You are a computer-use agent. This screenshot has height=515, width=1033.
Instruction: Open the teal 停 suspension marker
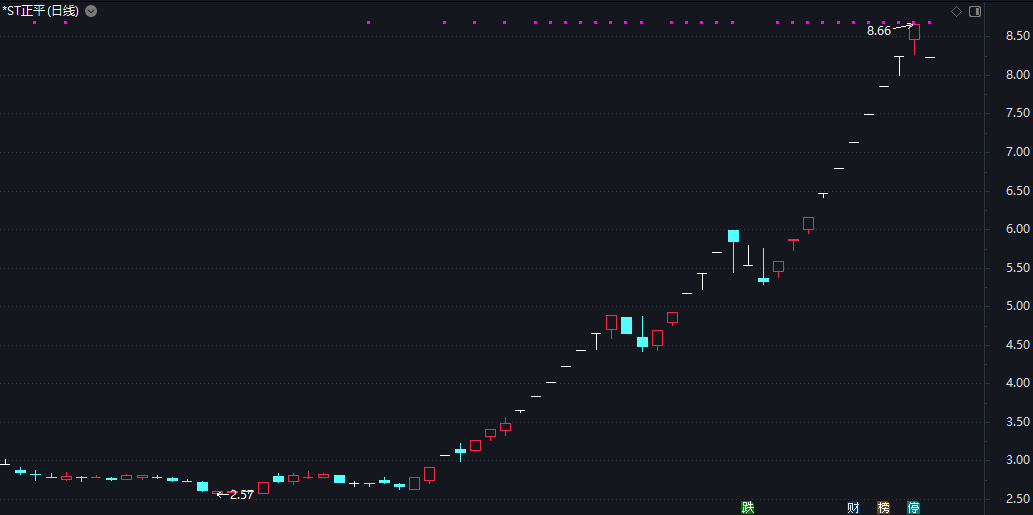(x=914, y=507)
